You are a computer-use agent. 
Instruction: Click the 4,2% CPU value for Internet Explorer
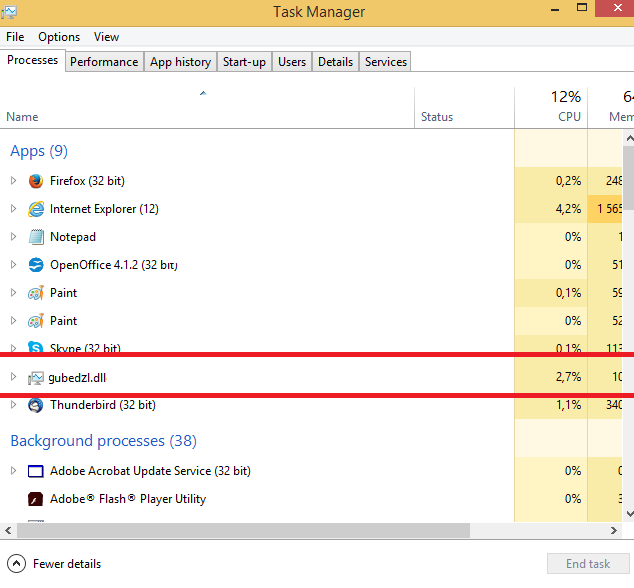pos(568,209)
